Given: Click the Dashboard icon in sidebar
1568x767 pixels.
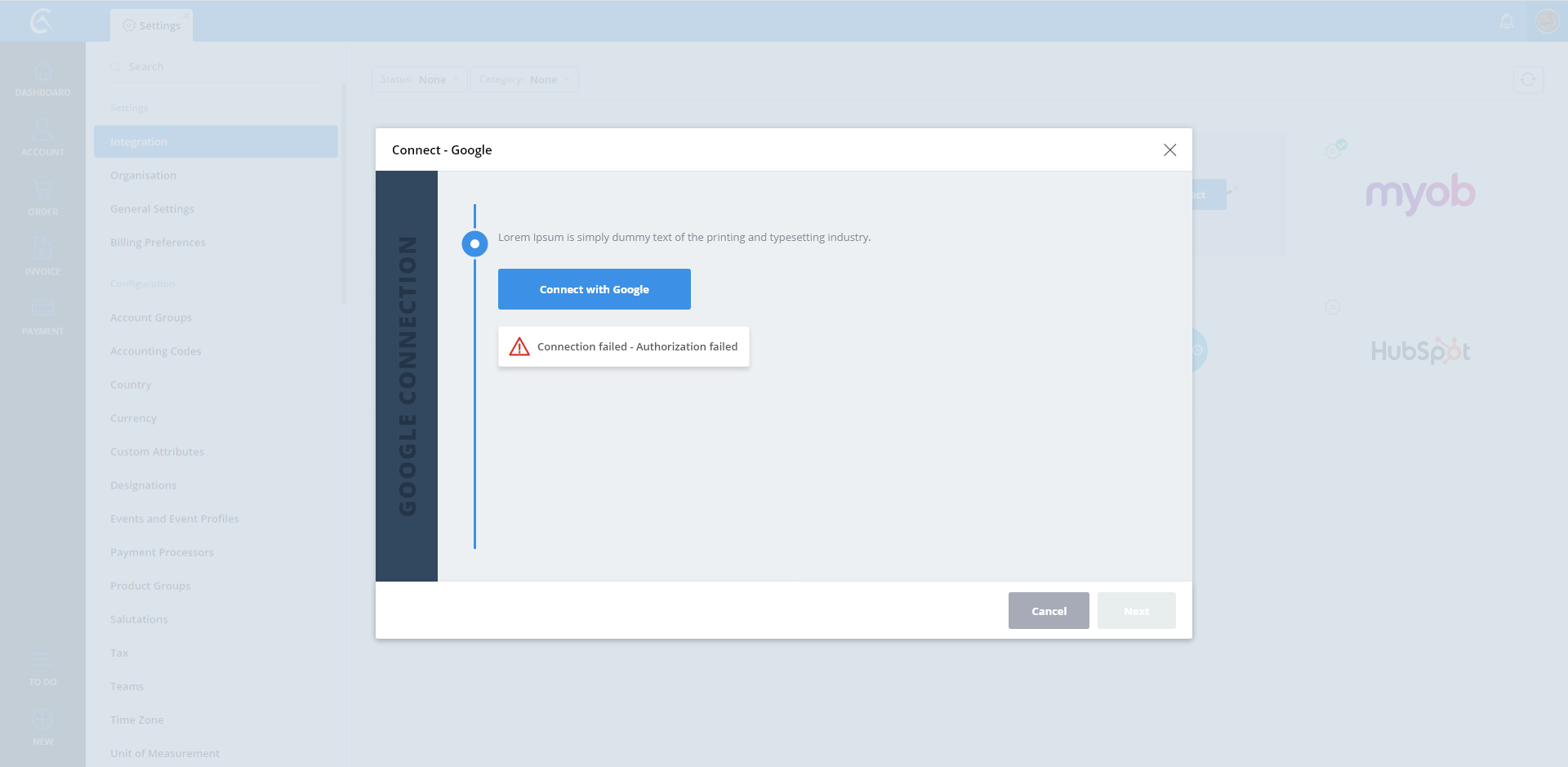Looking at the screenshot, I should [x=42, y=72].
